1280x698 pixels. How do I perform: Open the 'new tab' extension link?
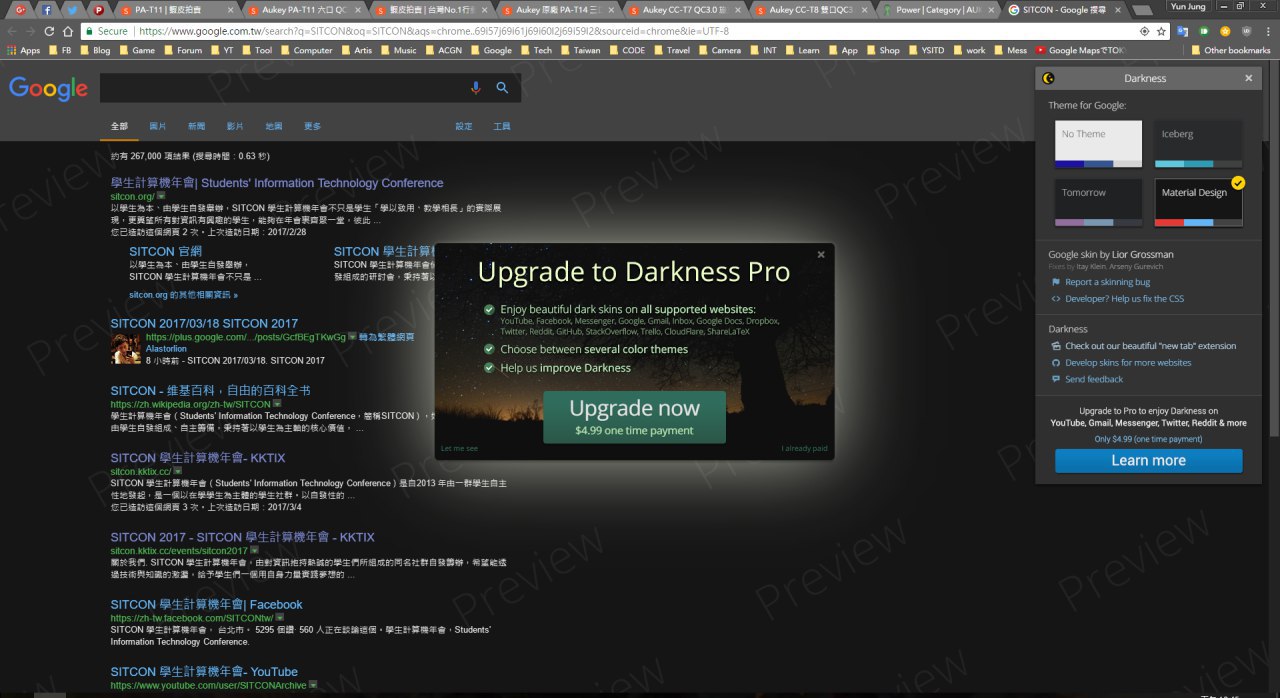pos(1150,346)
